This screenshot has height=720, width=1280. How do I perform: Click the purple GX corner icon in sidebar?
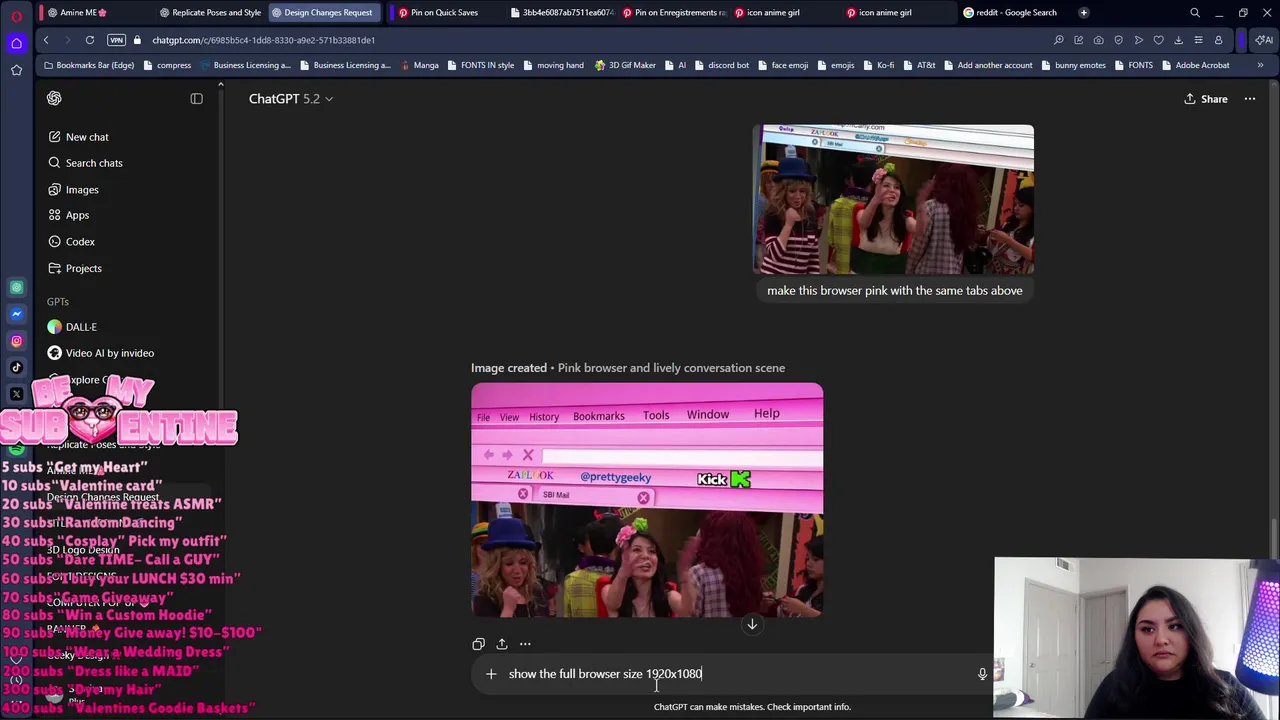(x=16, y=43)
